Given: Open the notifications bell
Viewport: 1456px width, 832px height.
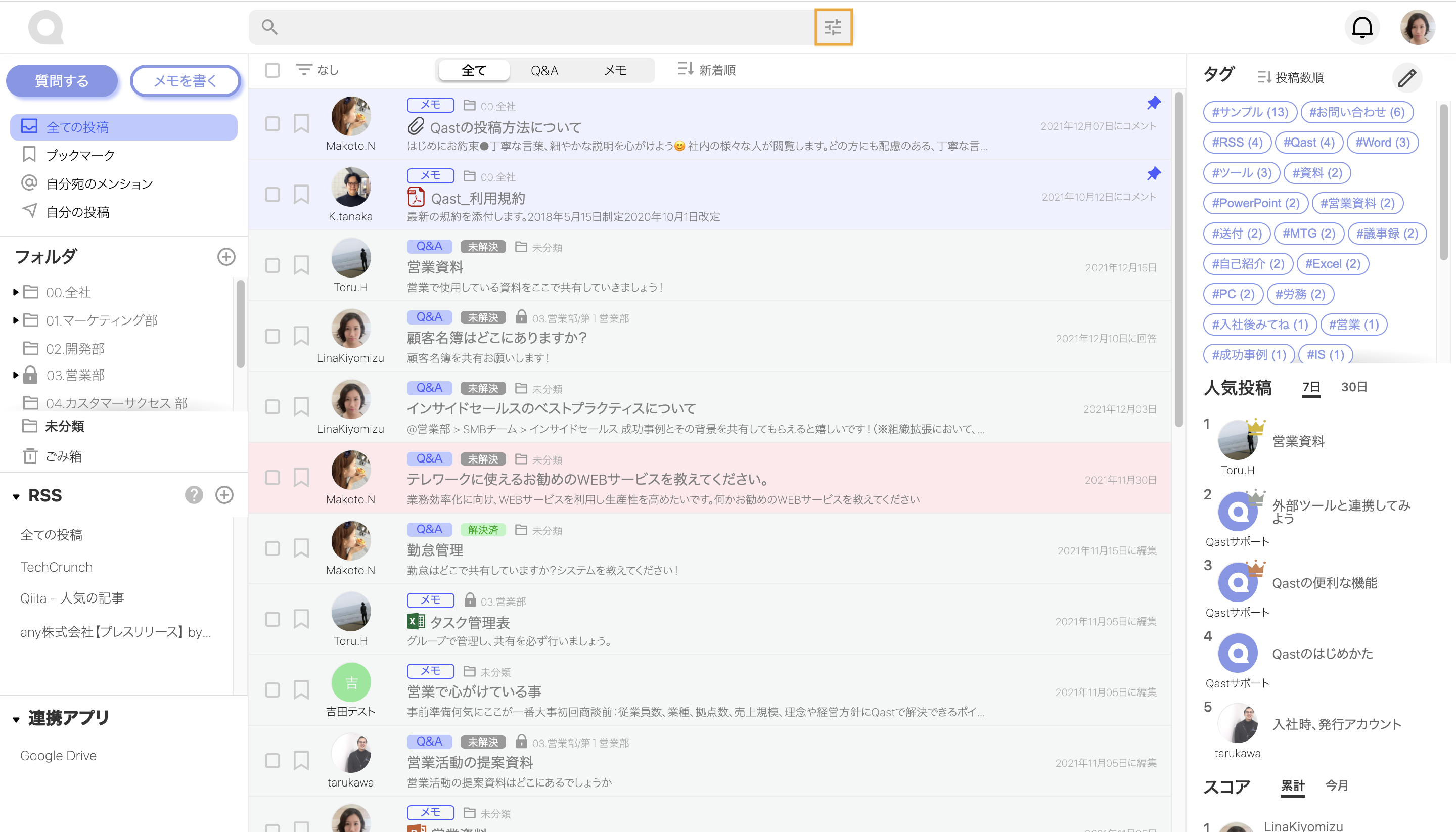Looking at the screenshot, I should pos(1362,27).
